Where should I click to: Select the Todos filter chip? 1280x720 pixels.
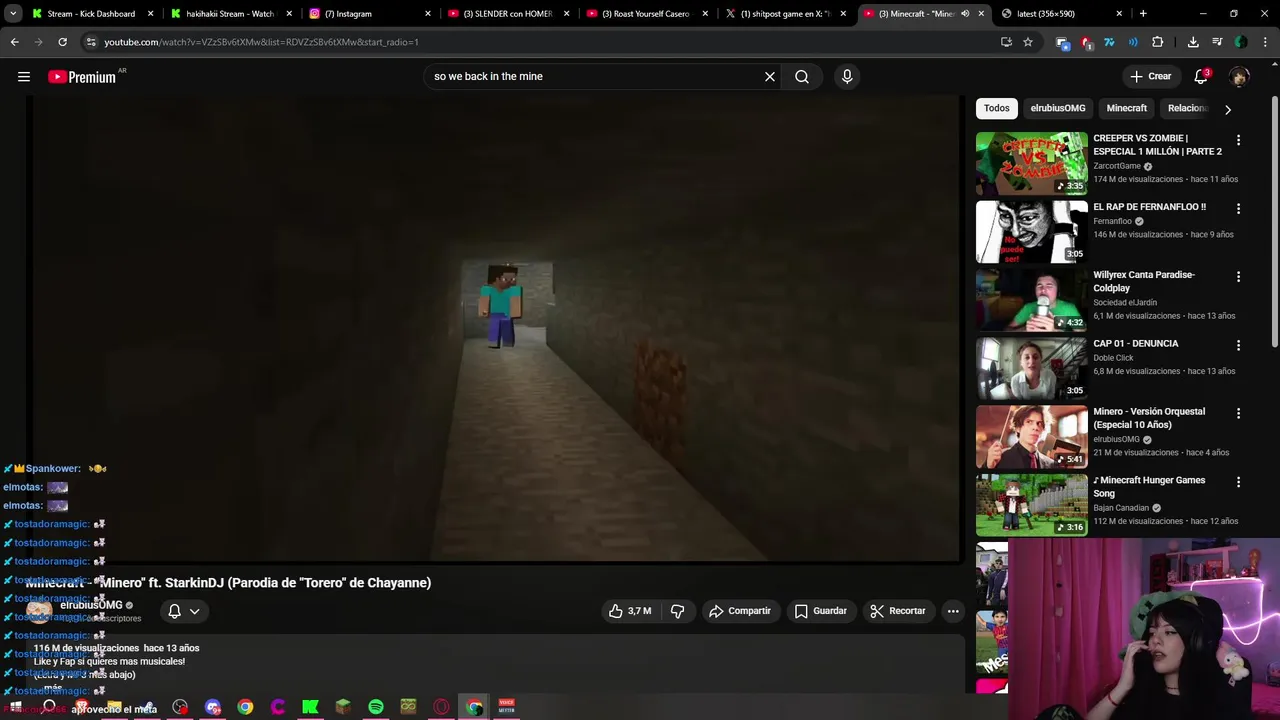[x=996, y=108]
